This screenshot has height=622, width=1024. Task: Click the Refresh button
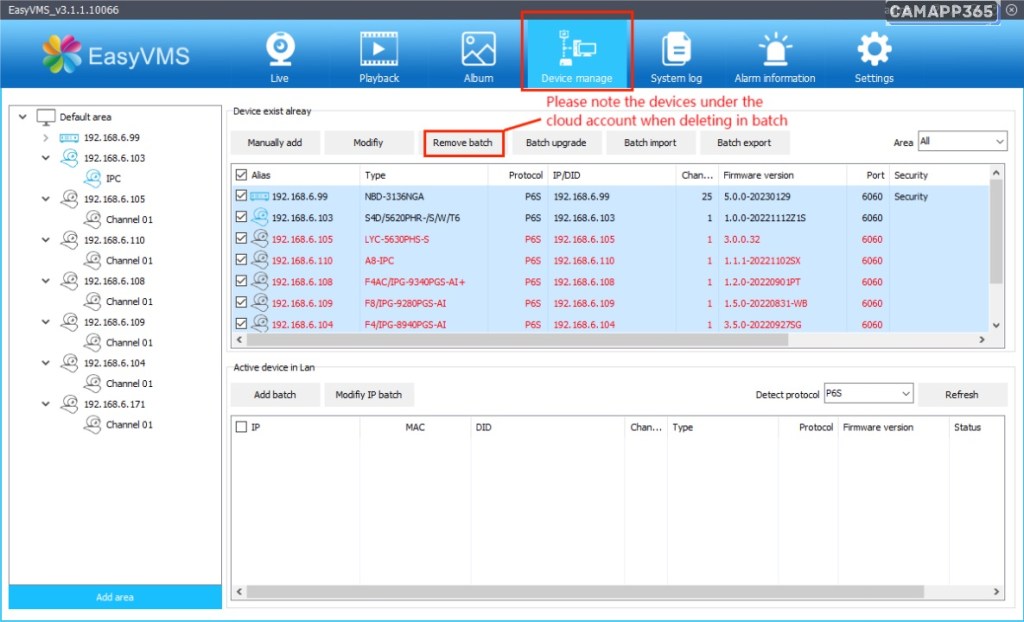961,394
